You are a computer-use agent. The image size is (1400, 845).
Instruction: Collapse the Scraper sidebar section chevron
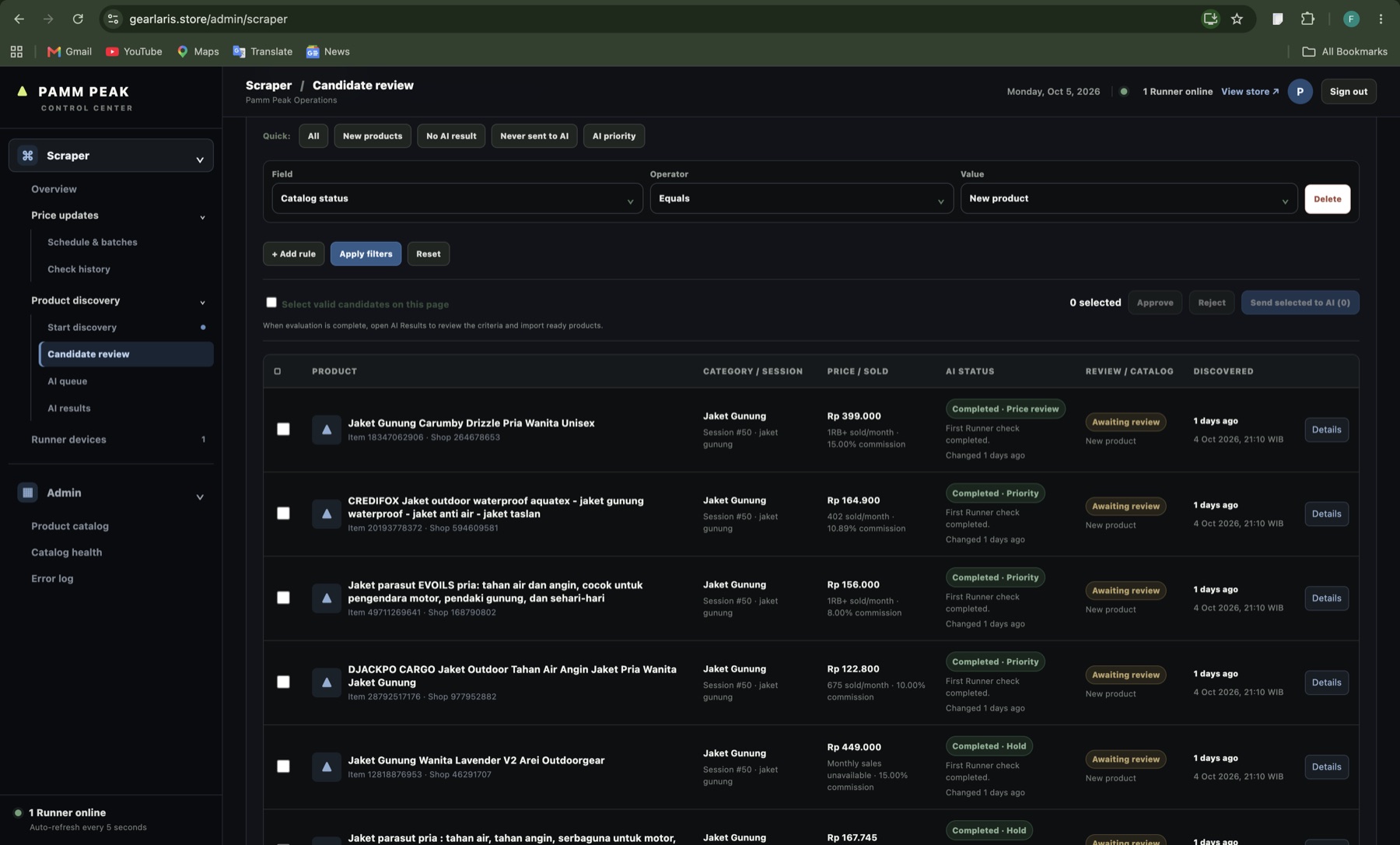(x=200, y=159)
